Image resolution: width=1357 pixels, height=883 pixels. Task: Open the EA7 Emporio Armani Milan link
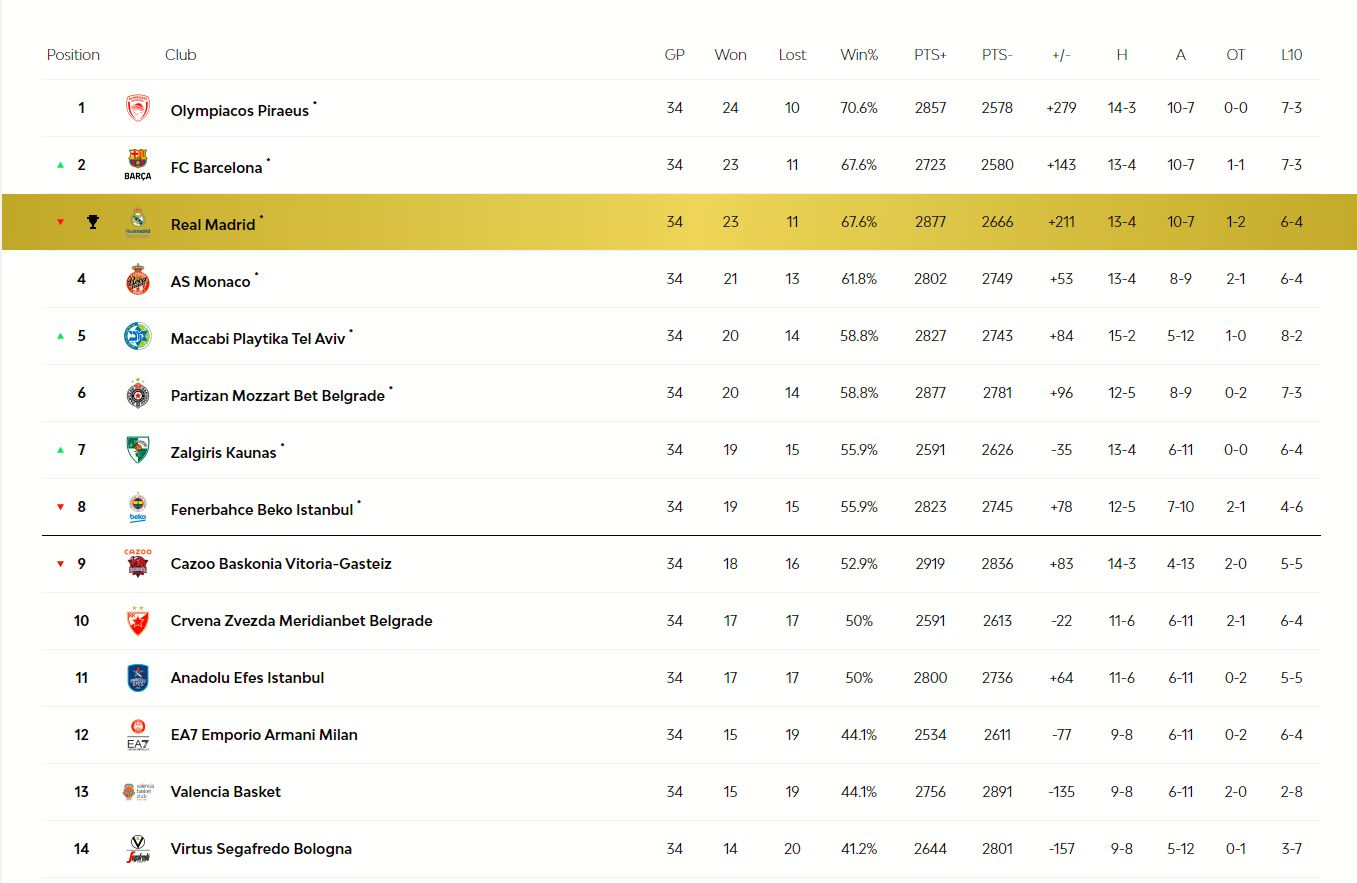tap(264, 735)
